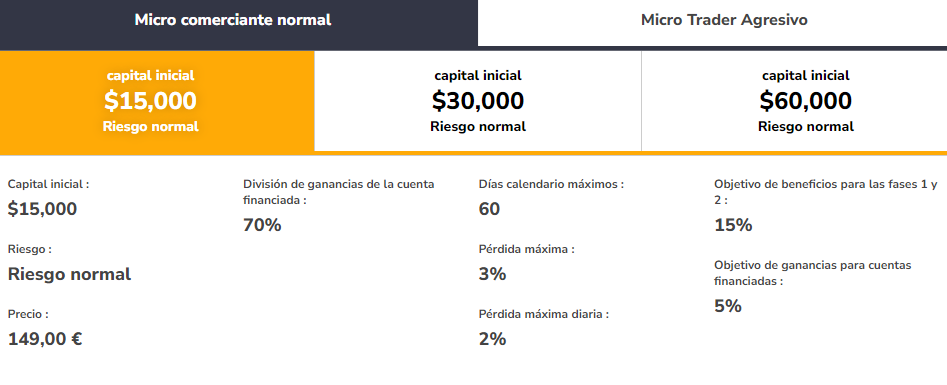Click the Riesgo normal detail value
The width and height of the screenshot is (947, 385).
(x=69, y=274)
